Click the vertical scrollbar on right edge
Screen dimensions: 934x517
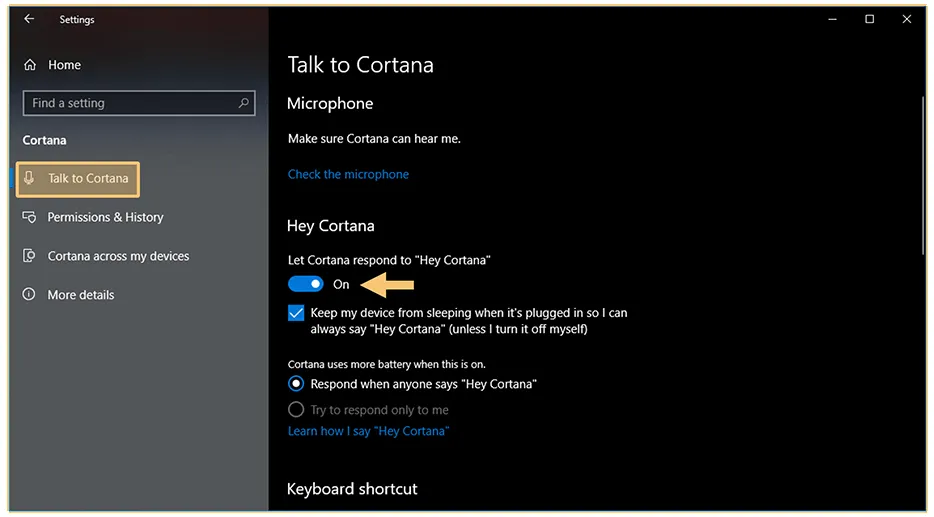(923, 176)
